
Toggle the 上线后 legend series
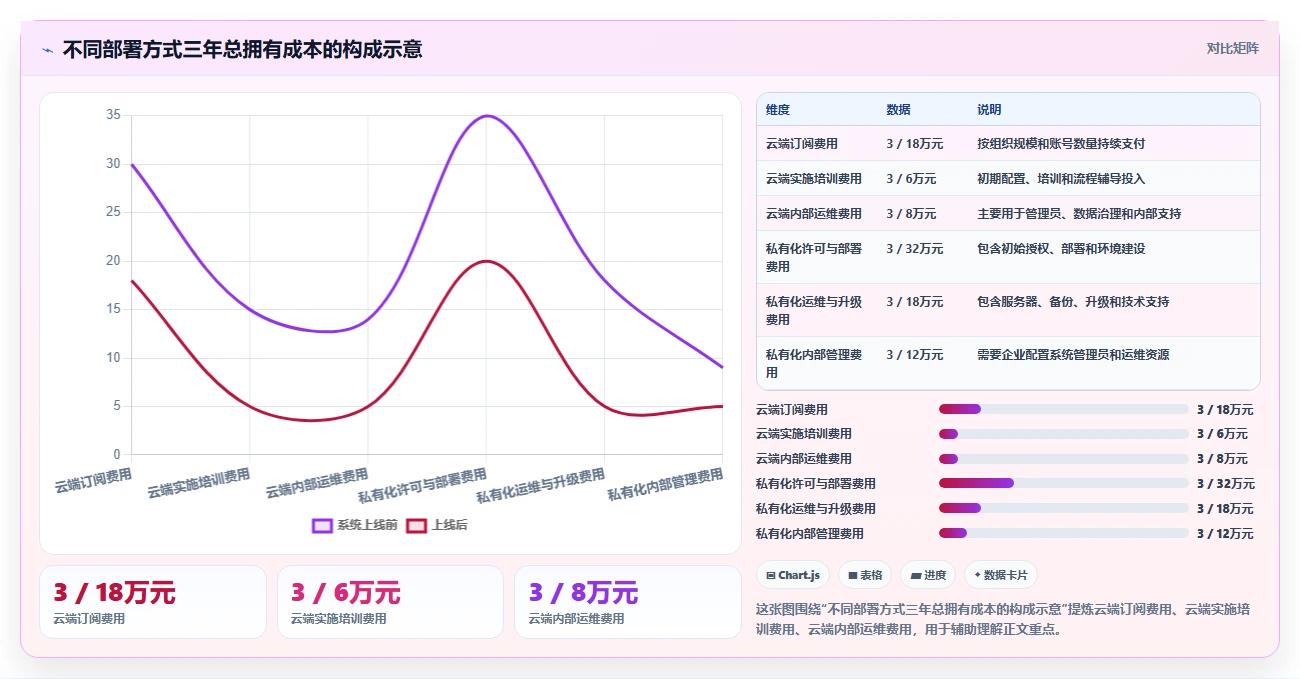click(436, 525)
